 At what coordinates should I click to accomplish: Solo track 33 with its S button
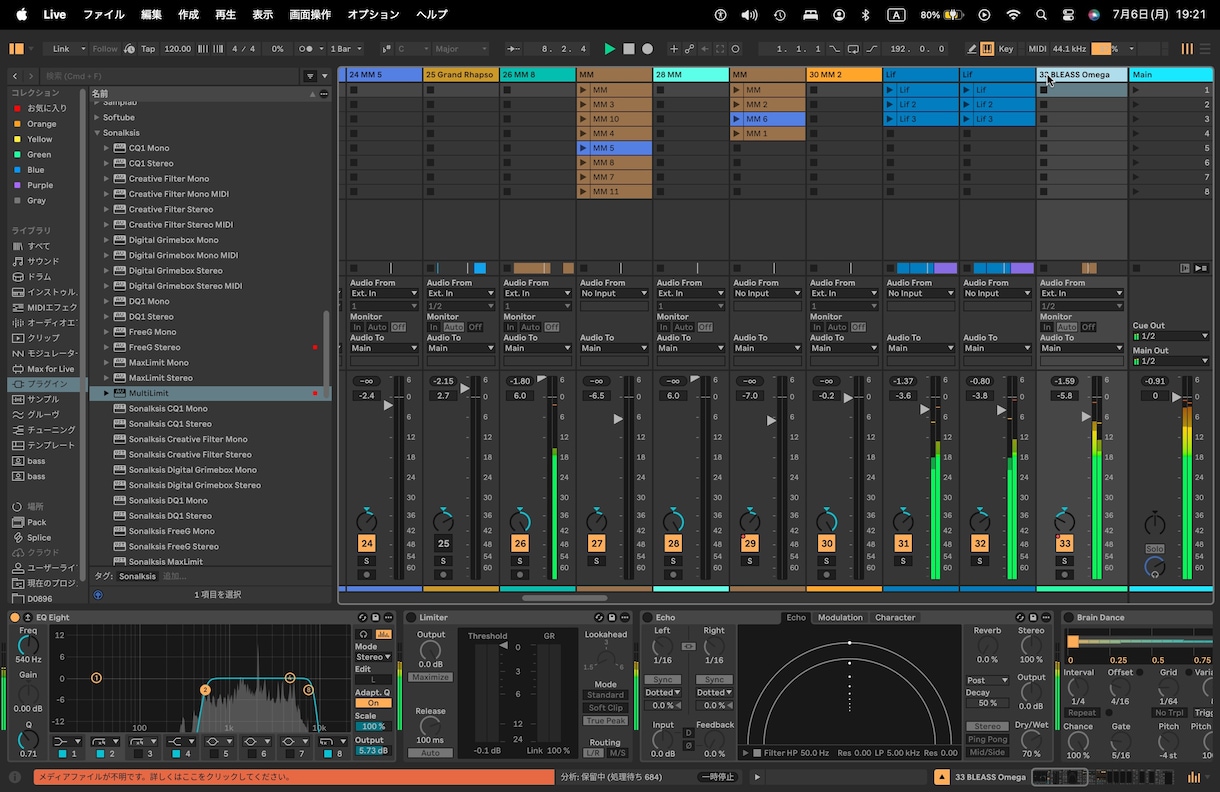coord(1064,561)
